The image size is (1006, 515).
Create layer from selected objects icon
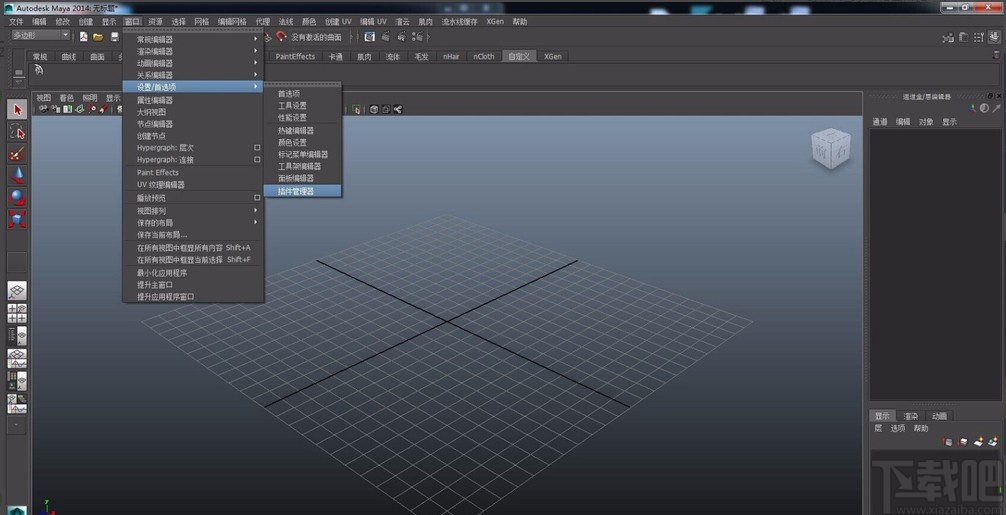tap(993, 441)
